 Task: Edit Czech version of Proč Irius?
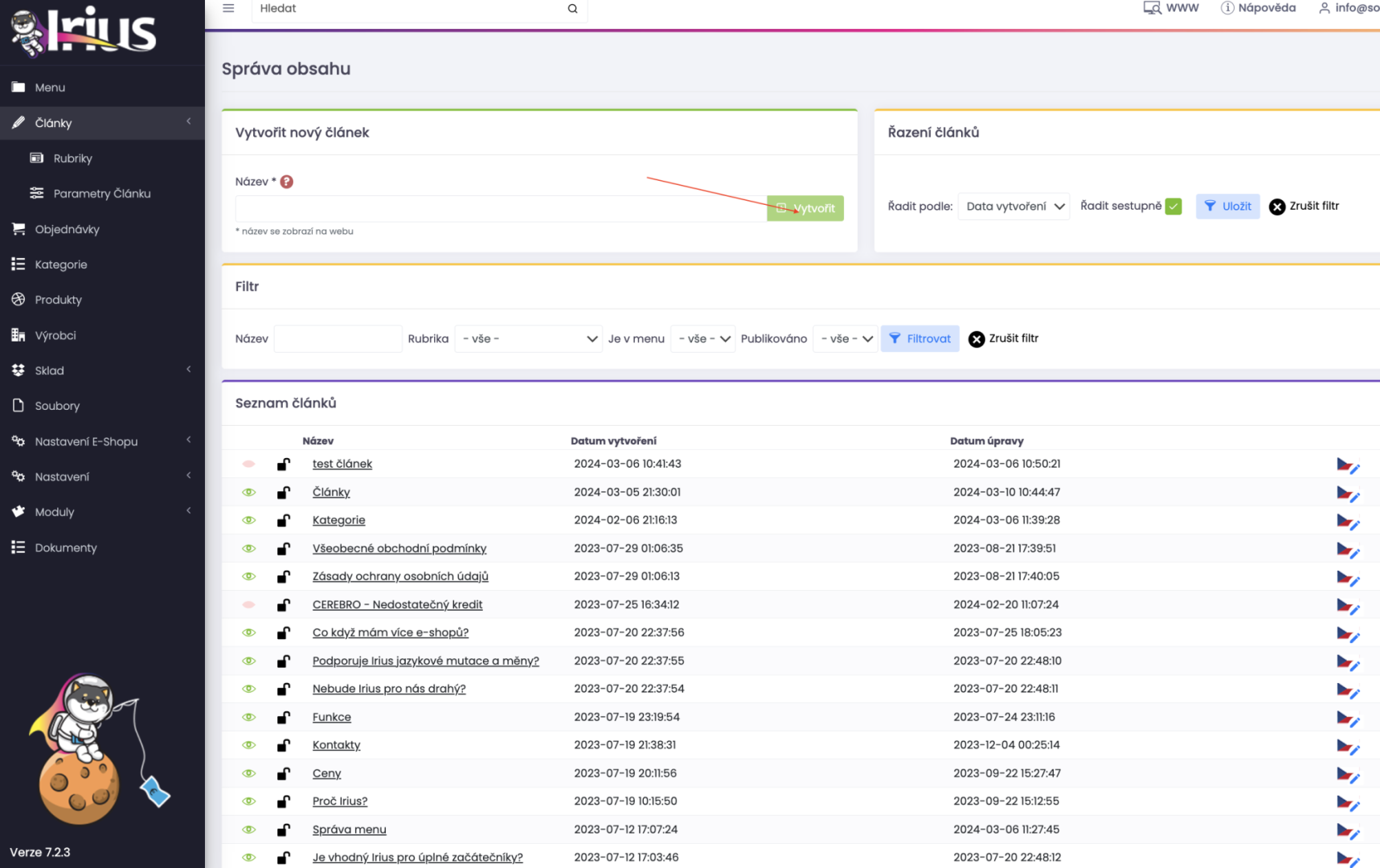coord(1348,803)
